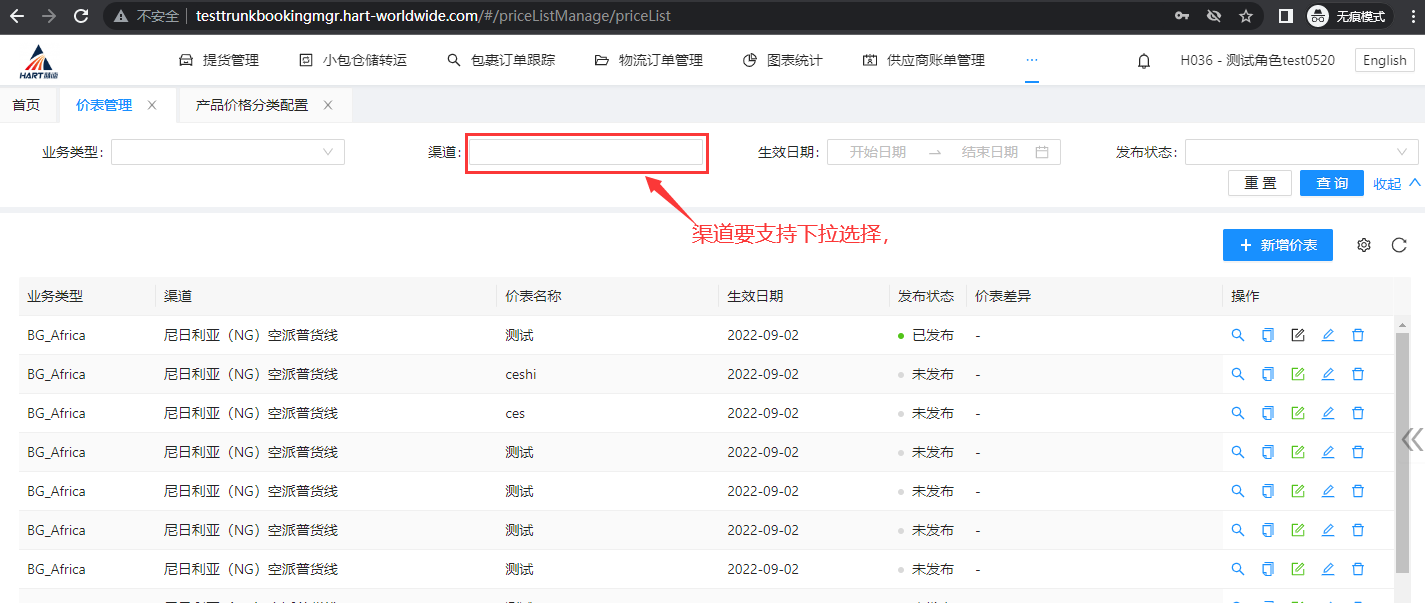Refresh the price list table

coord(1399,245)
